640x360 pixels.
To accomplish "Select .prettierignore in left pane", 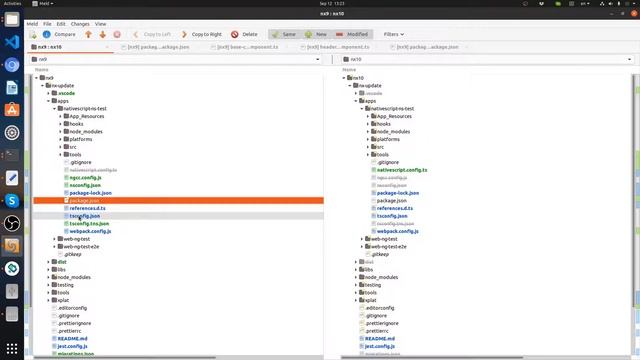I will 74,323.
